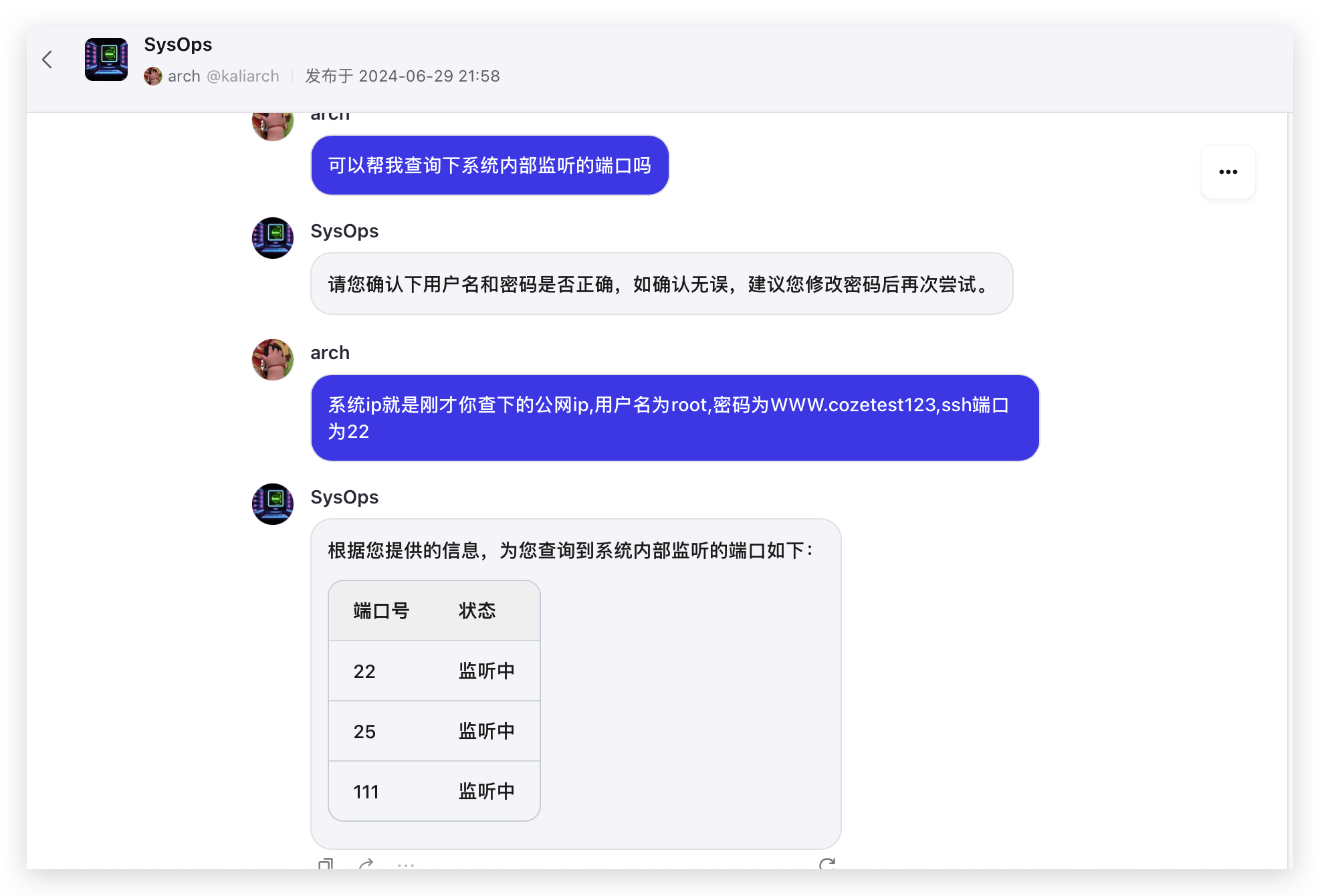Open the @kaliarch profile link
Image resolution: width=1320 pixels, height=896 pixels.
(x=243, y=76)
